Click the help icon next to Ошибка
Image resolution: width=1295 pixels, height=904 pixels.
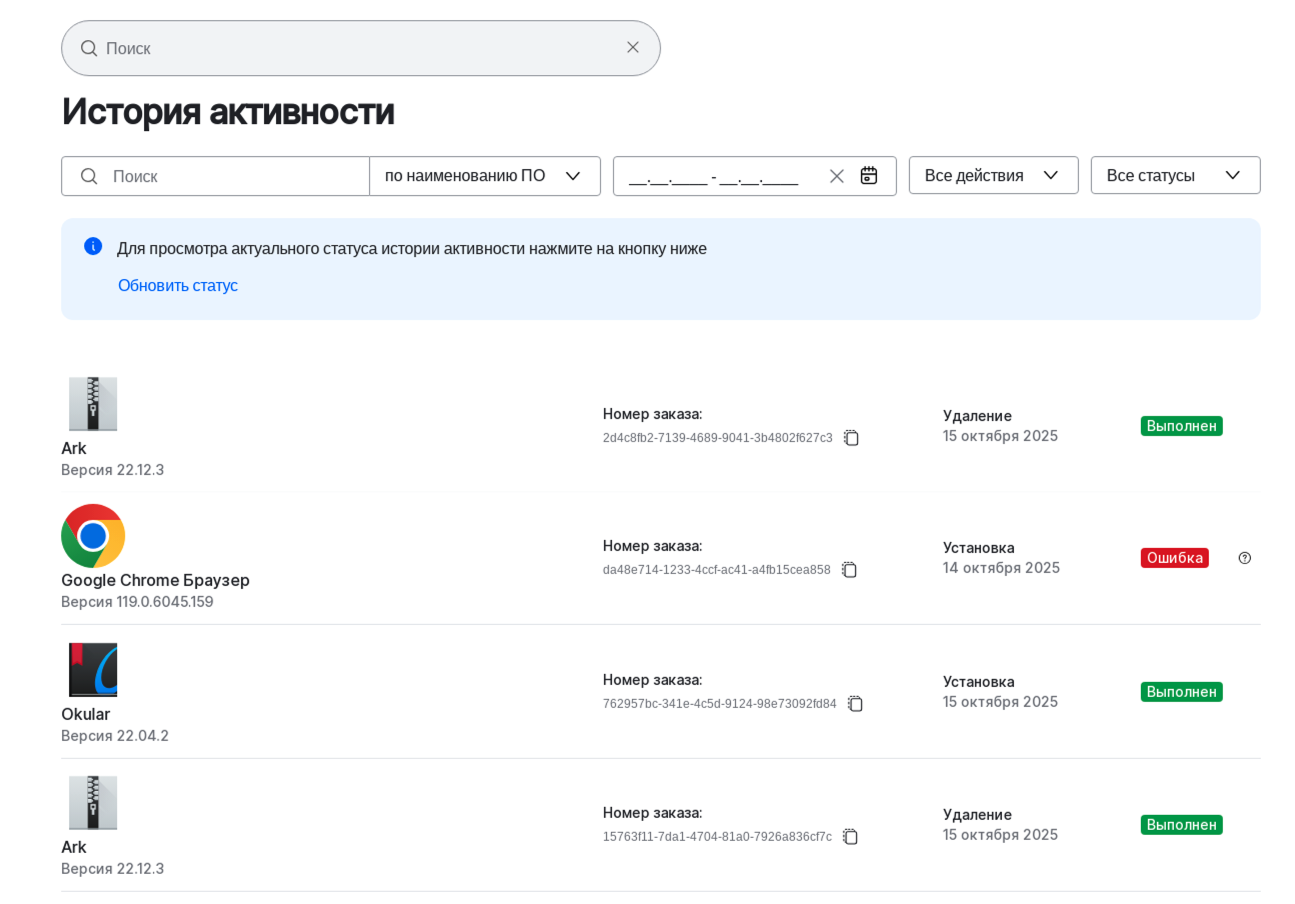pos(1244,558)
